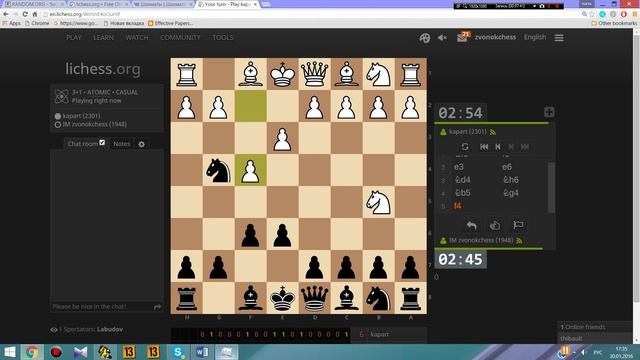Open the WATCH menu
The height and width of the screenshot is (360, 640).
click(x=137, y=38)
